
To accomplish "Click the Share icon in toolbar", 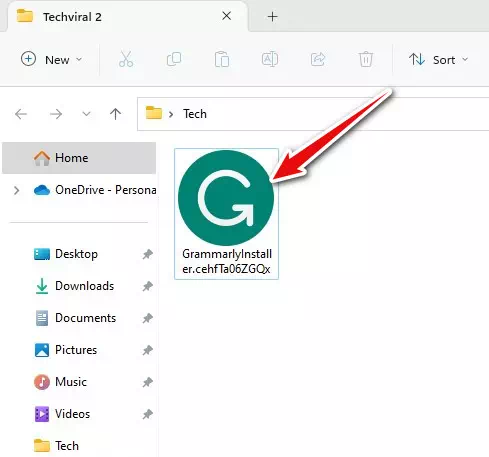I will coord(318,60).
